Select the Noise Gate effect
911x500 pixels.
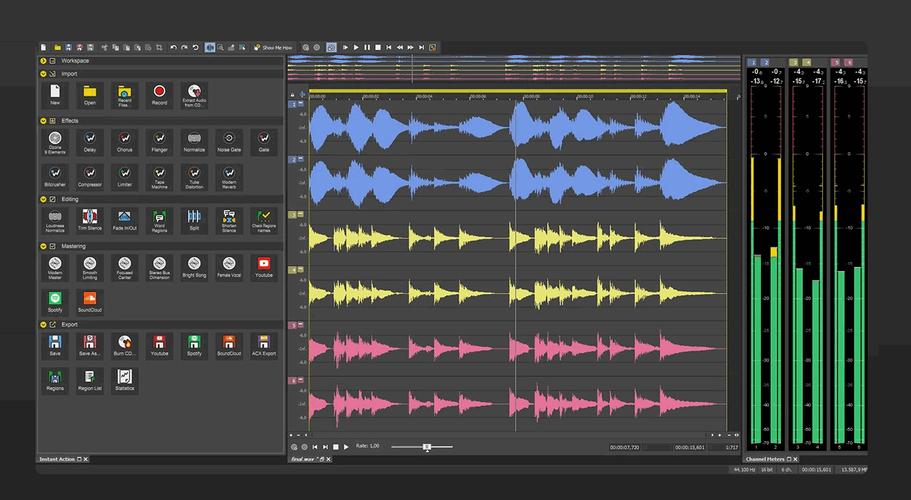(x=229, y=139)
